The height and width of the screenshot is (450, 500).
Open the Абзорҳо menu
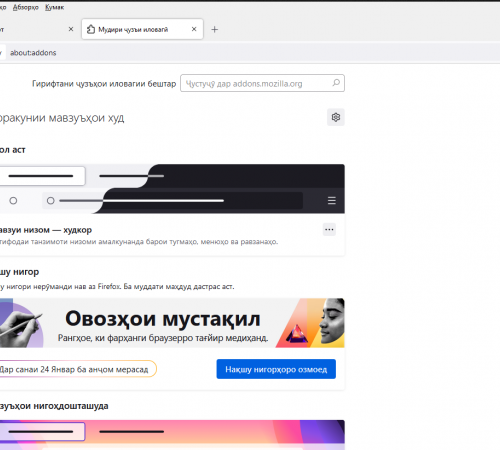click(x=26, y=7)
